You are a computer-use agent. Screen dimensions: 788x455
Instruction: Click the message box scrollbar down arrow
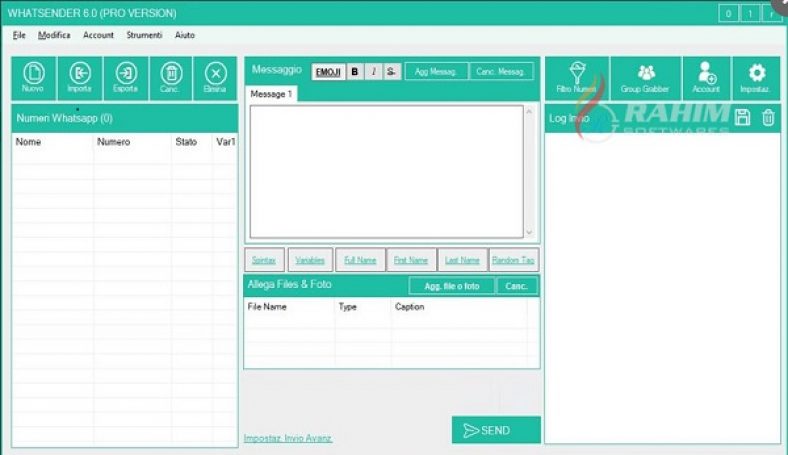[529, 232]
